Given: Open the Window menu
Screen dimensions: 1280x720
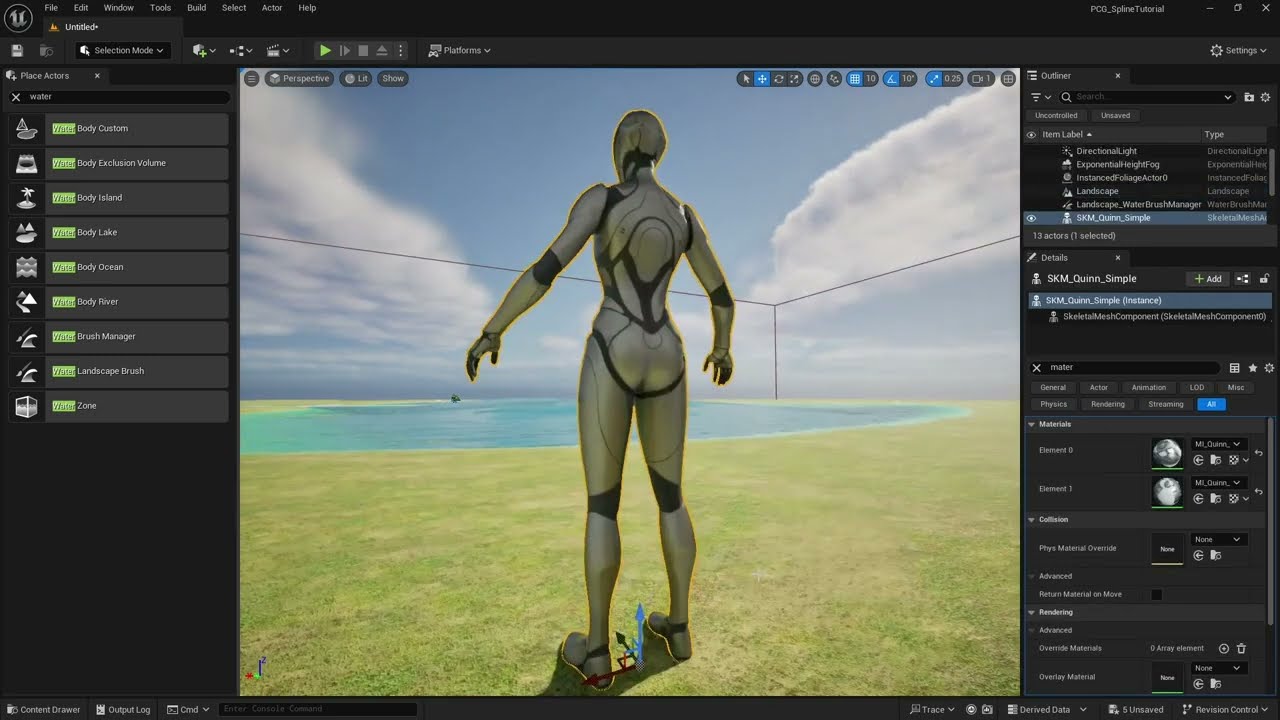Looking at the screenshot, I should 118,8.
